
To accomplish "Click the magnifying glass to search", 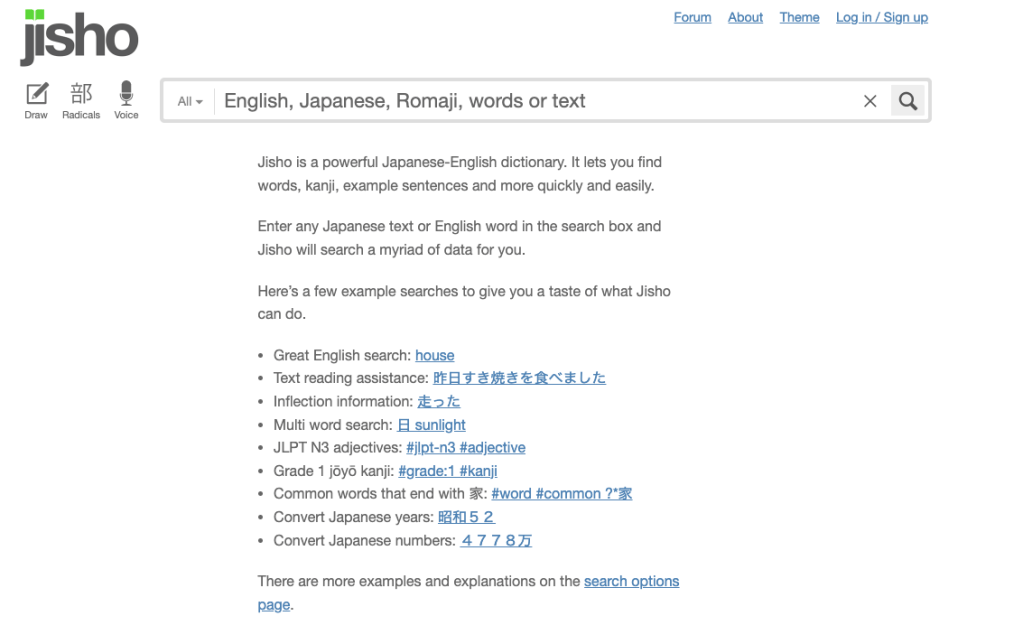I will click(906, 100).
